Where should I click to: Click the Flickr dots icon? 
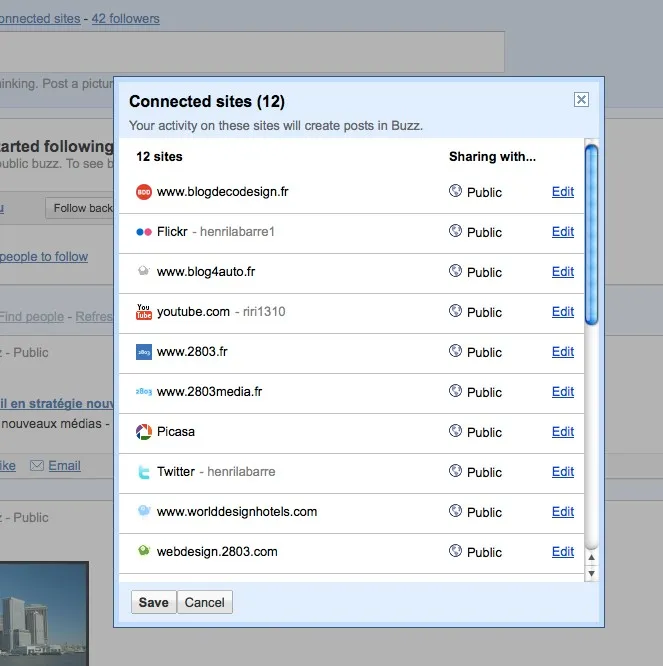coord(144,232)
